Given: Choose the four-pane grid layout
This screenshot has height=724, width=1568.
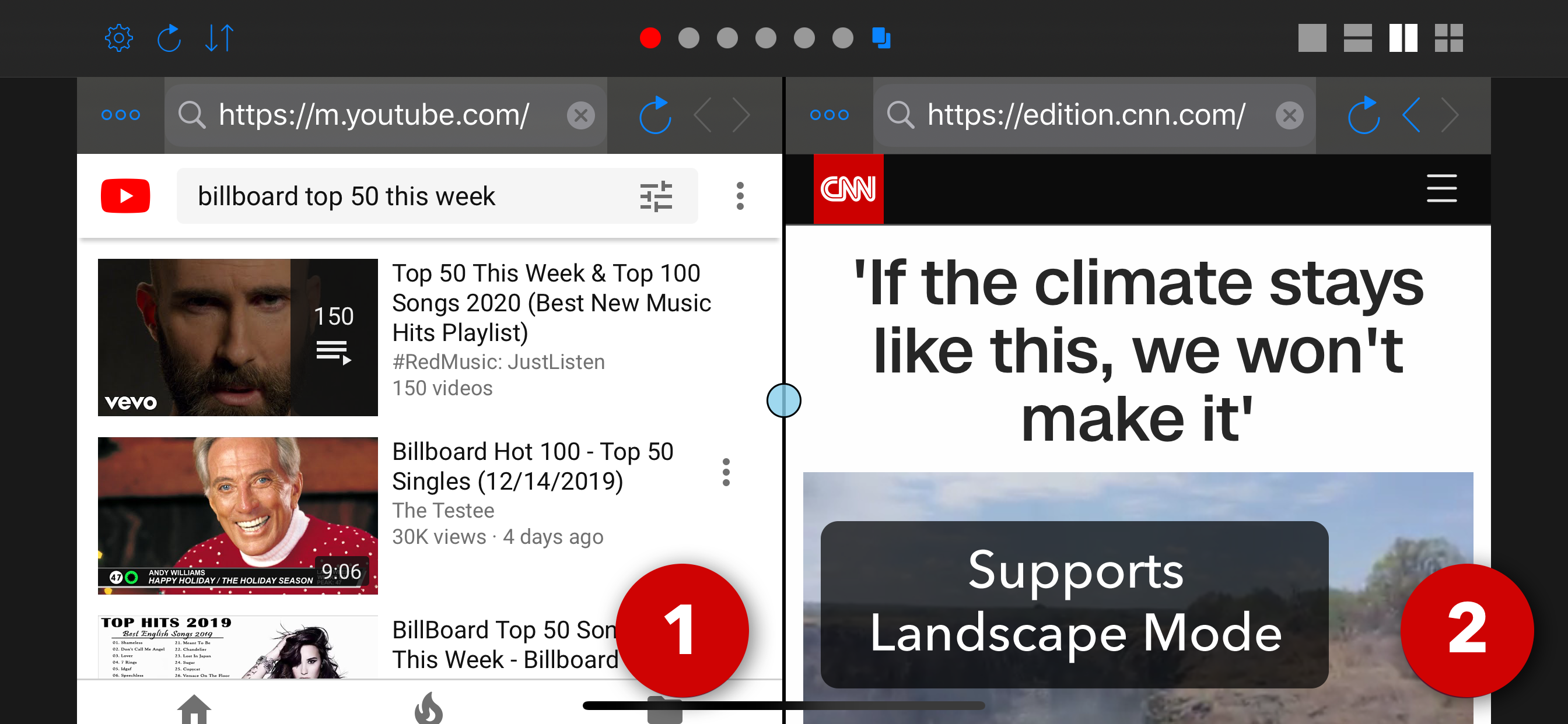Looking at the screenshot, I should 1448,38.
